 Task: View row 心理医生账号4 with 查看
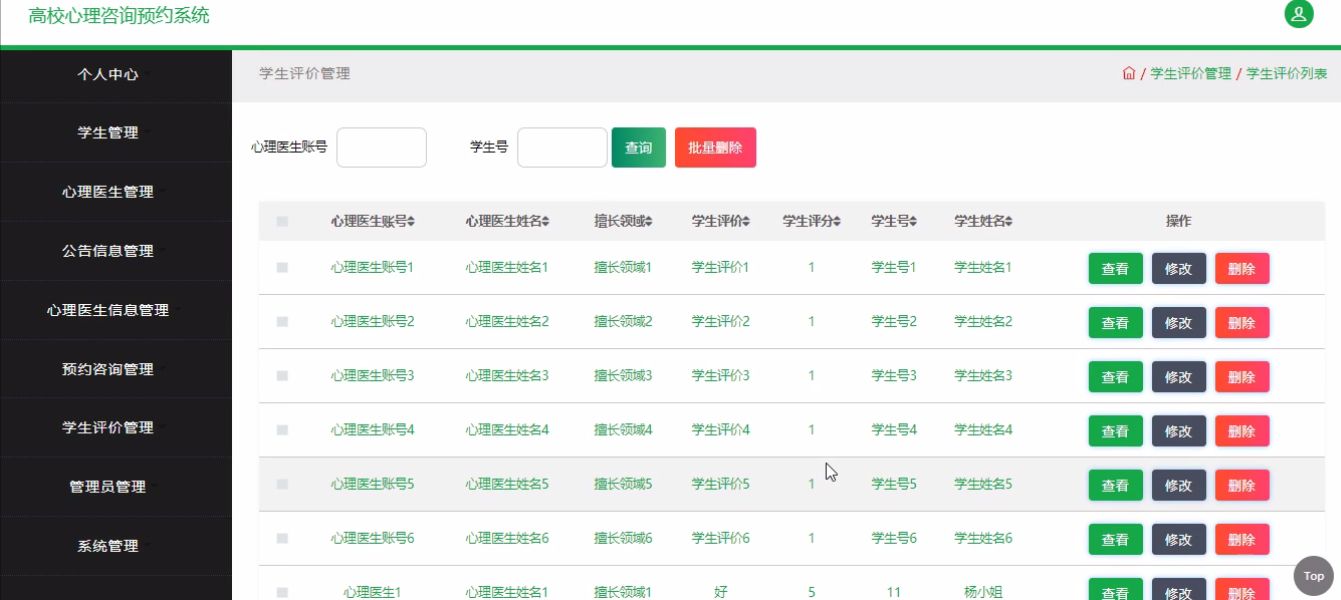[x=1115, y=431]
